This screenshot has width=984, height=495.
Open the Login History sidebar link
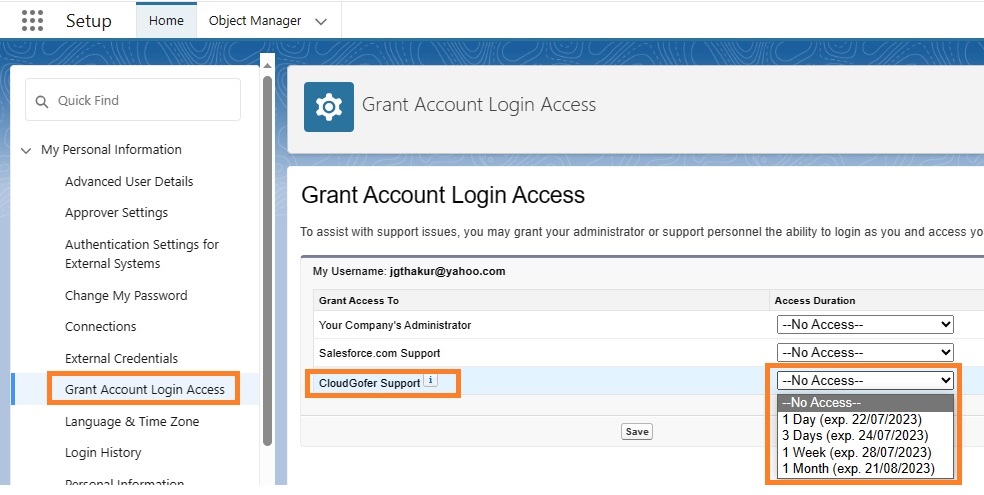click(x=103, y=452)
